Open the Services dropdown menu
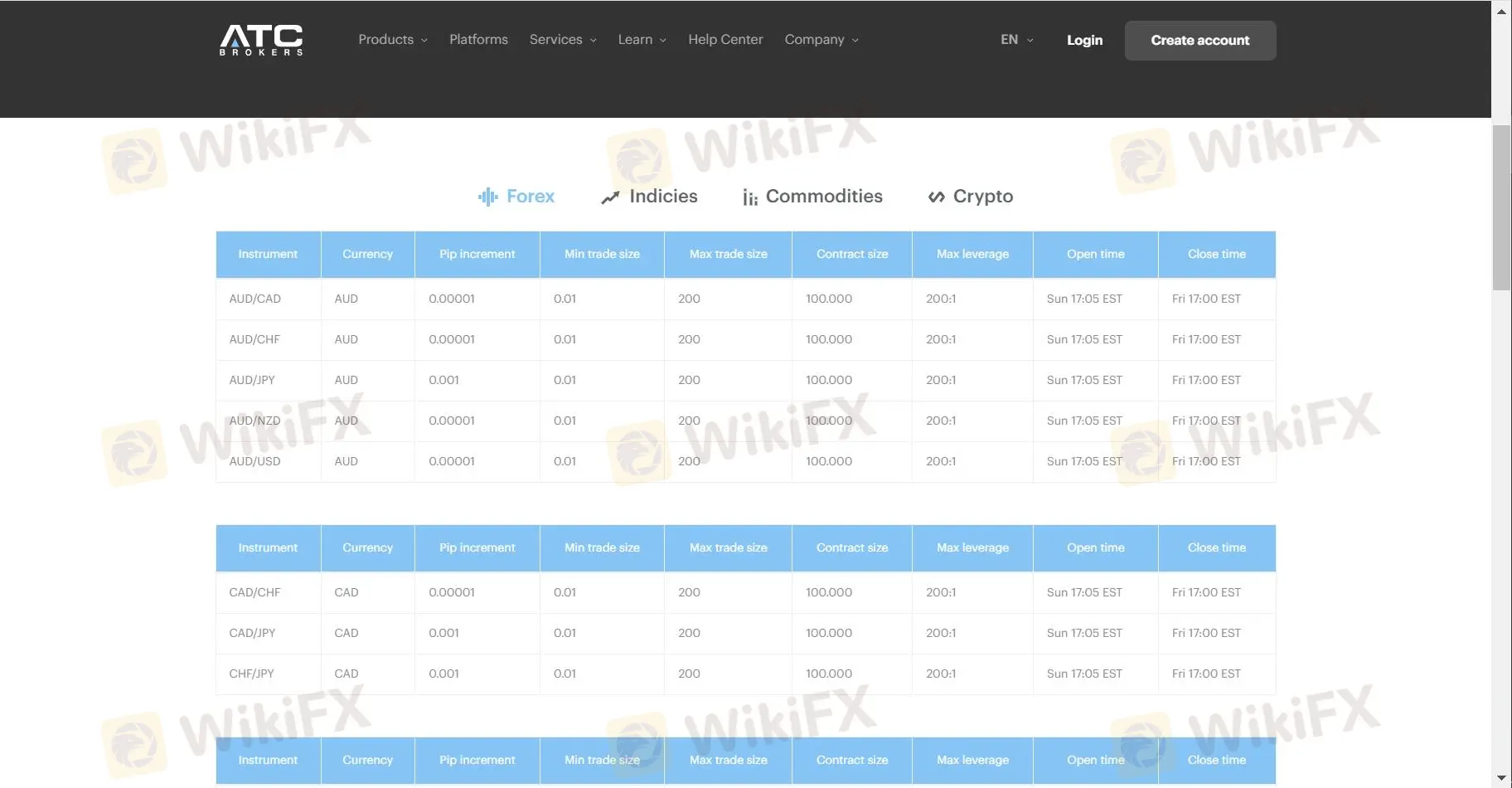The height and width of the screenshot is (788, 1512). [x=561, y=39]
